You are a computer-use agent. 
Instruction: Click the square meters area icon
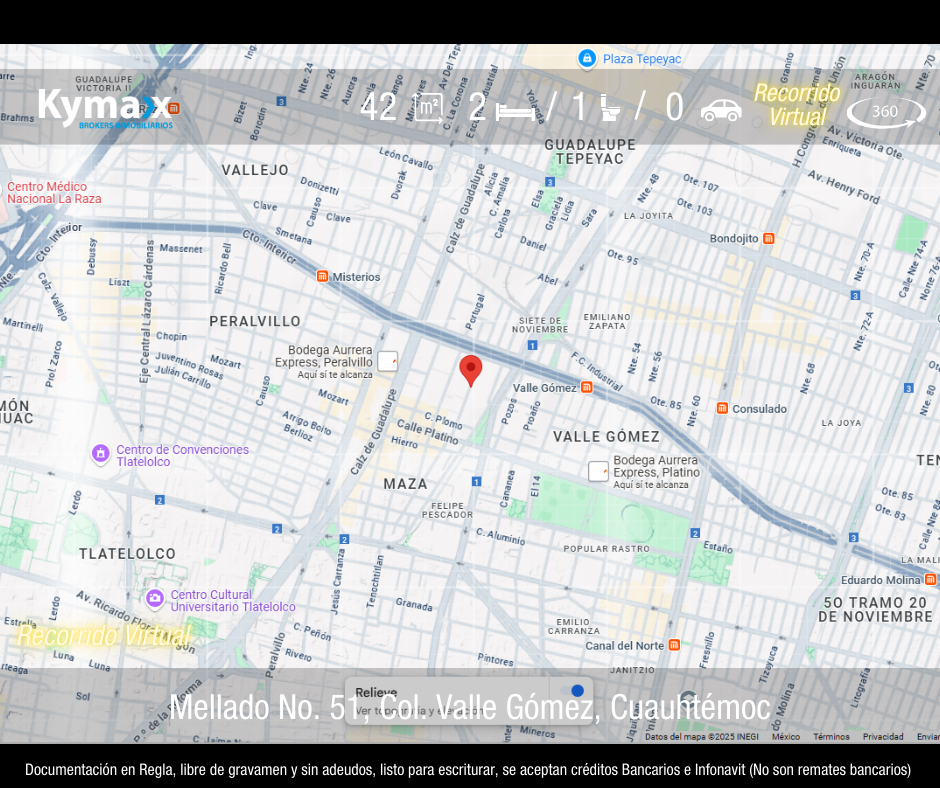click(x=427, y=107)
